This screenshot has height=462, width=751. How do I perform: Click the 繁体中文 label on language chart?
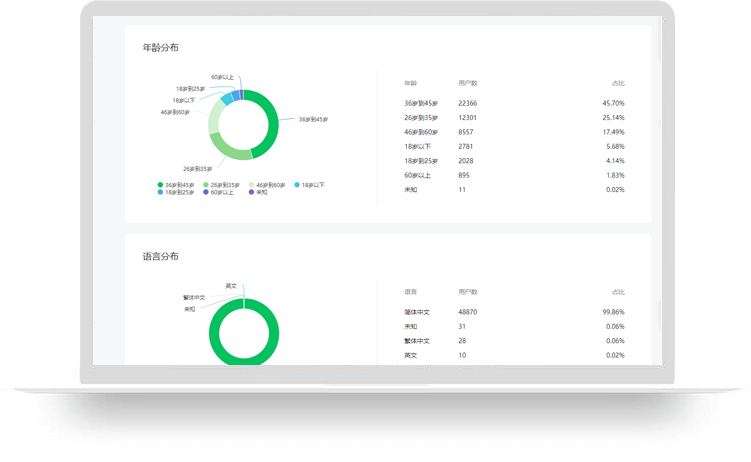click(x=194, y=297)
